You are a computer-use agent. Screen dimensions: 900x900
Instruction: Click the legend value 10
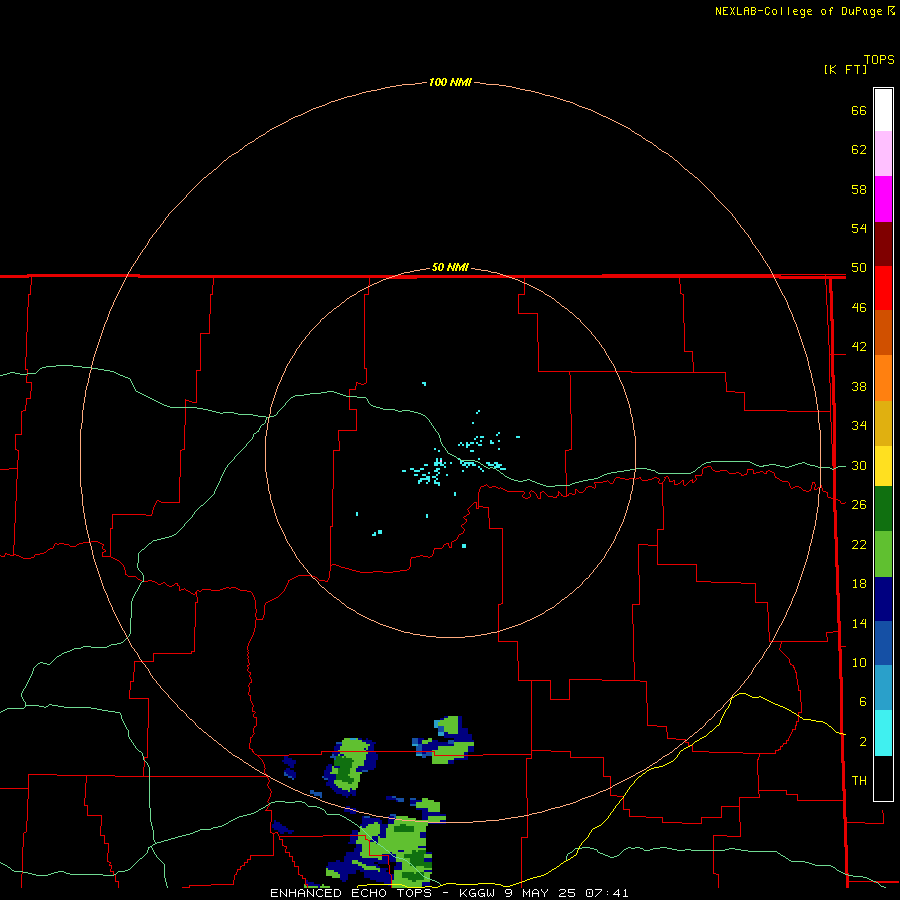pyautogui.click(x=859, y=663)
